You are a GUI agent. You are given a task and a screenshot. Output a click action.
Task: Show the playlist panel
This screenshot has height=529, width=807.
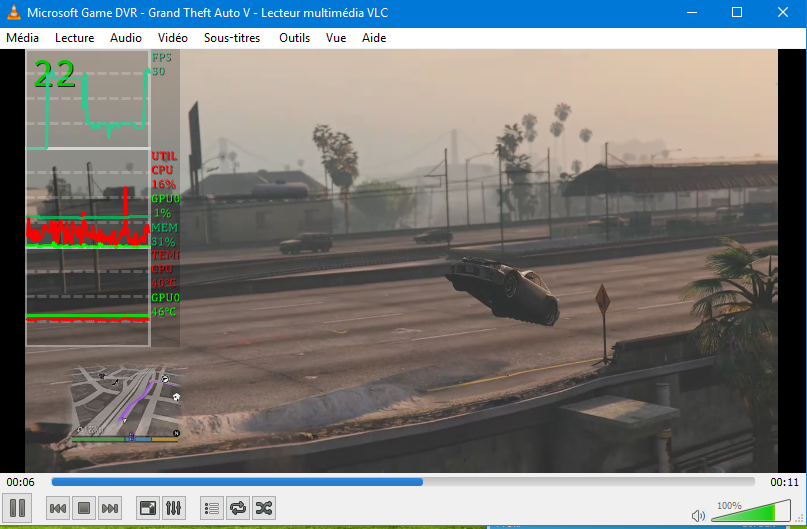212,508
